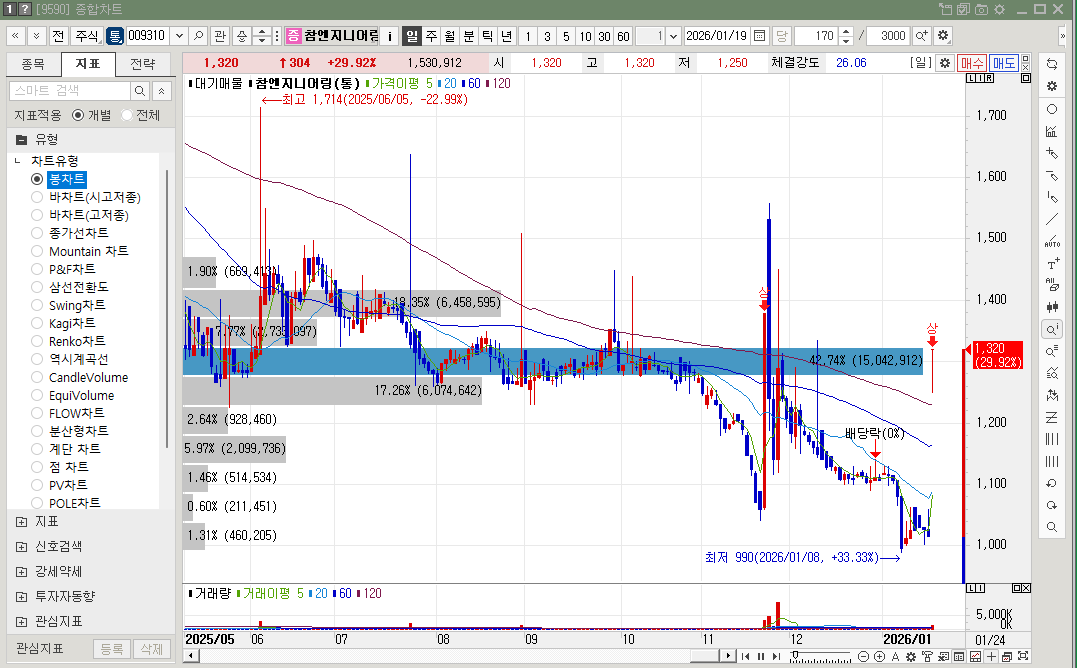
Task: Click the 매수 buy button
Action: pyautogui.click(x=972, y=63)
